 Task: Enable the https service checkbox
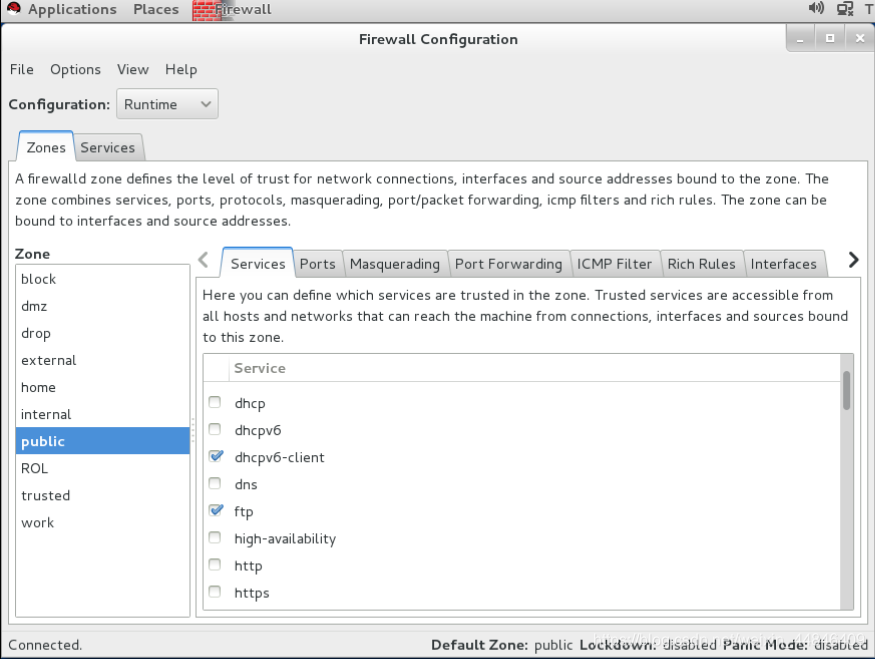[x=215, y=591]
